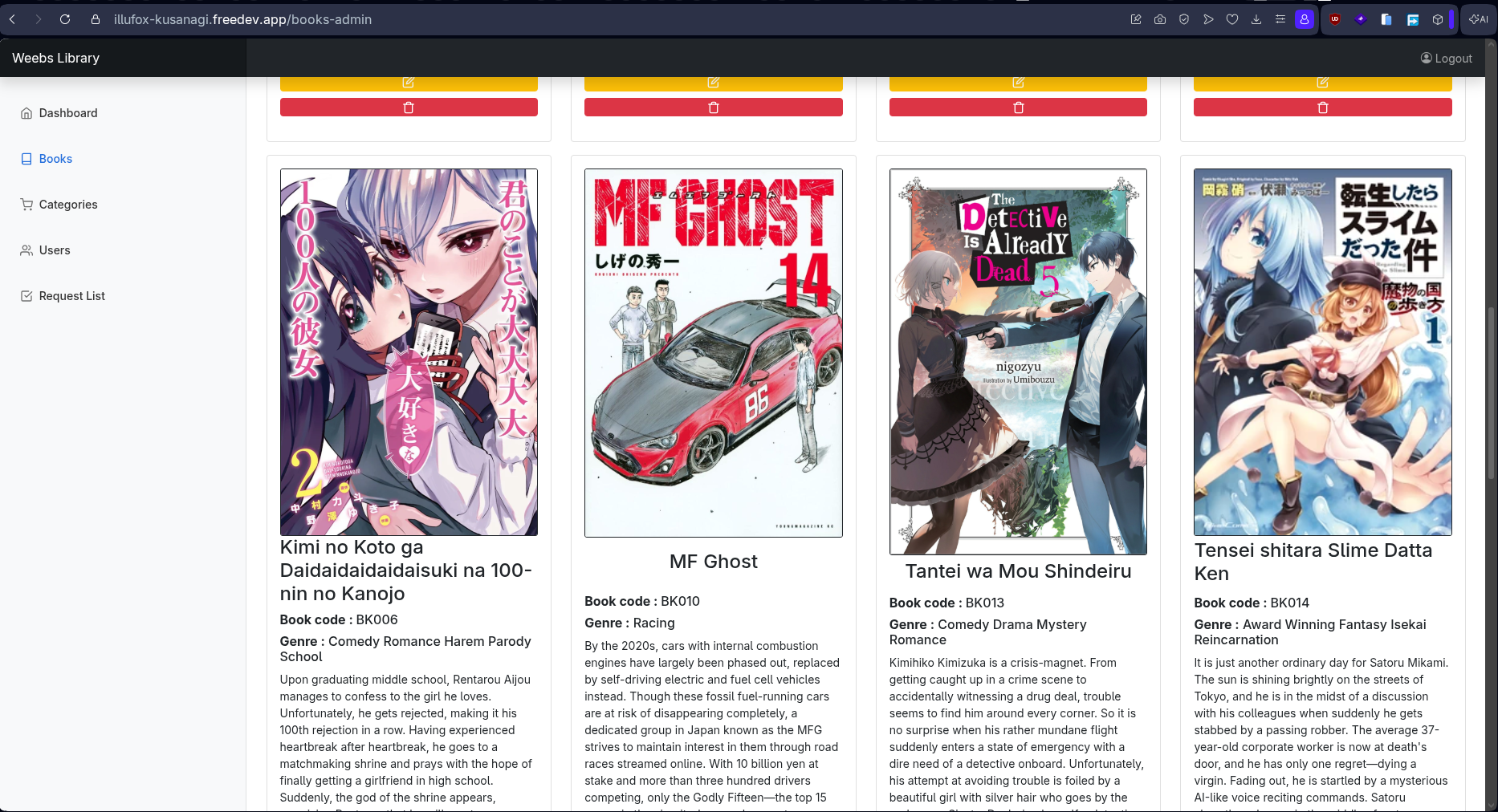The image size is (1498, 812).
Task: Click the blue pages extension icon
Action: click(1386, 19)
